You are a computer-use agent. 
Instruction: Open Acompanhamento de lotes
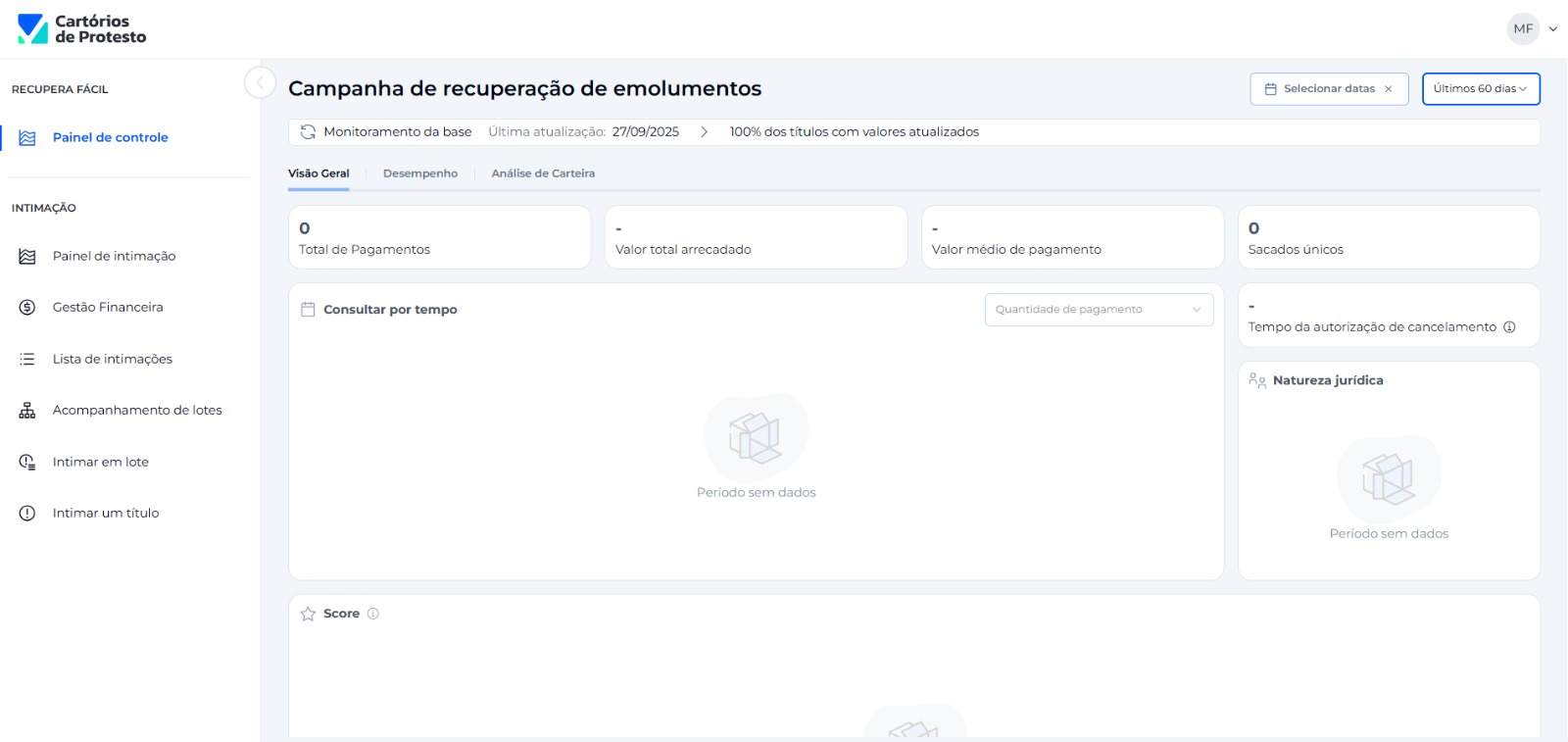click(137, 411)
